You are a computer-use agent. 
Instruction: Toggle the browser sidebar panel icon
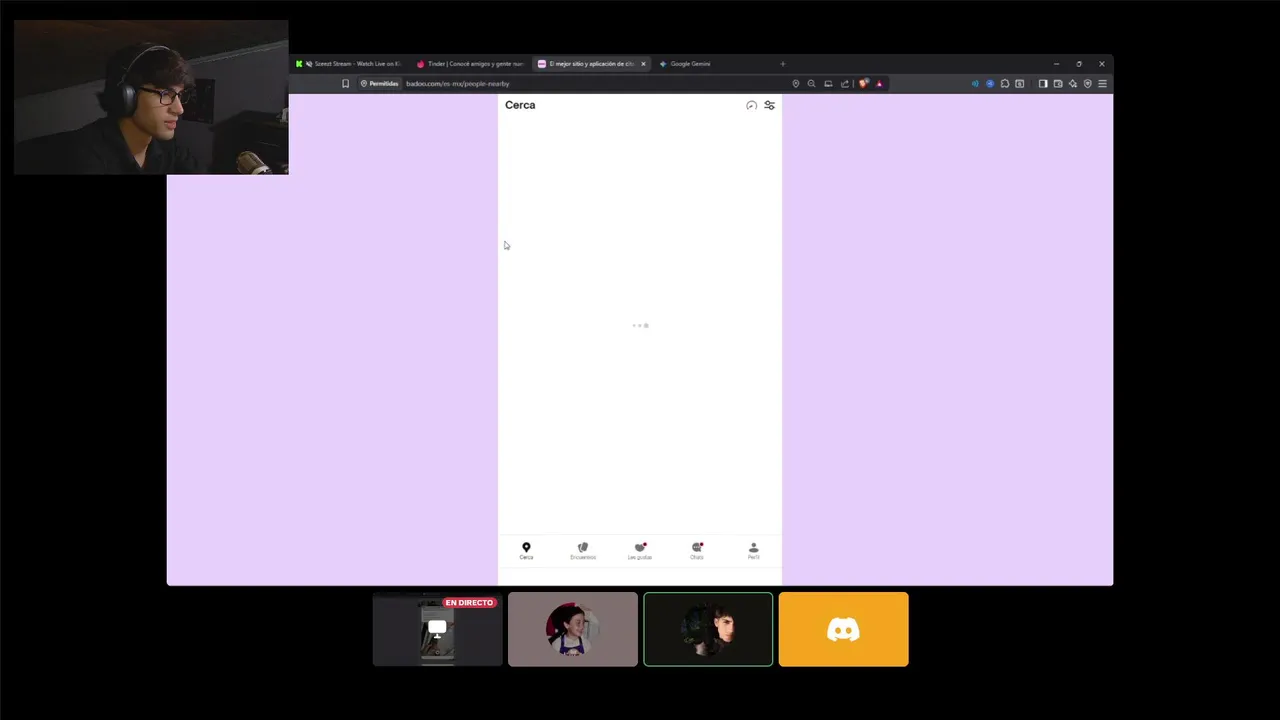coord(1043,84)
